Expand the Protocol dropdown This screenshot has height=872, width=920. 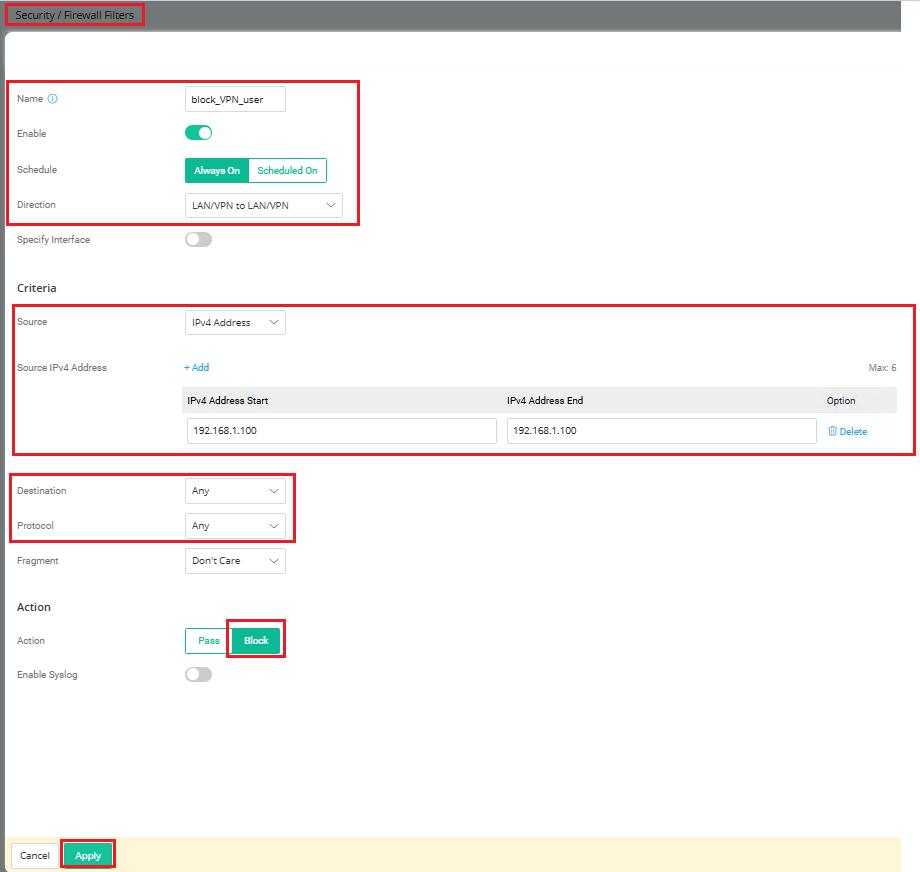(235, 526)
